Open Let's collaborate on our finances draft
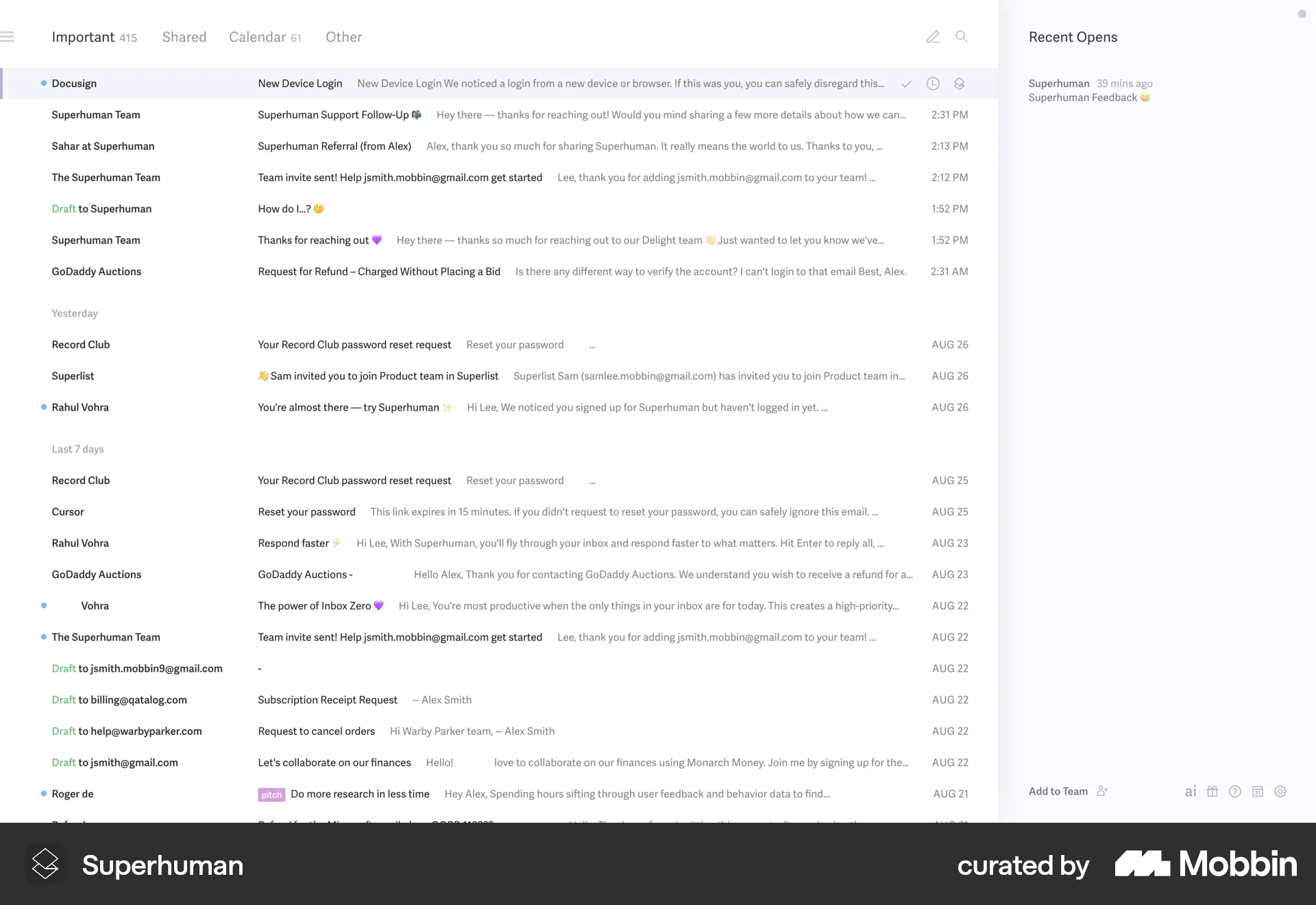This screenshot has height=905, width=1316. pyautogui.click(x=500, y=762)
